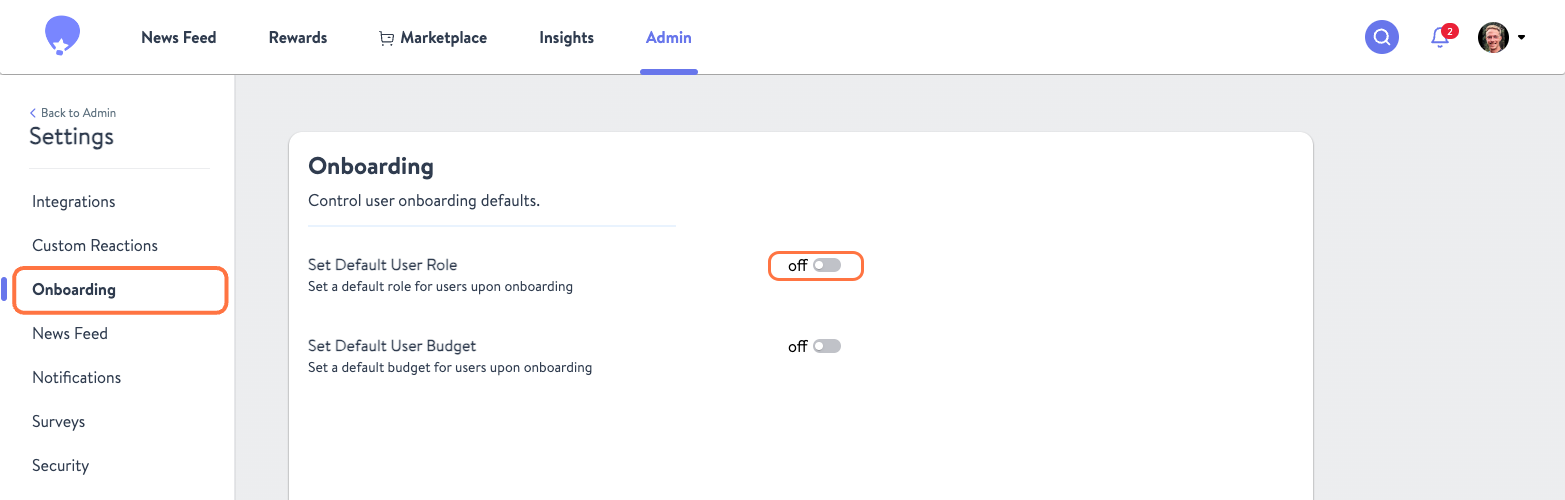Open Security settings
1565x500 pixels.
(x=61, y=465)
